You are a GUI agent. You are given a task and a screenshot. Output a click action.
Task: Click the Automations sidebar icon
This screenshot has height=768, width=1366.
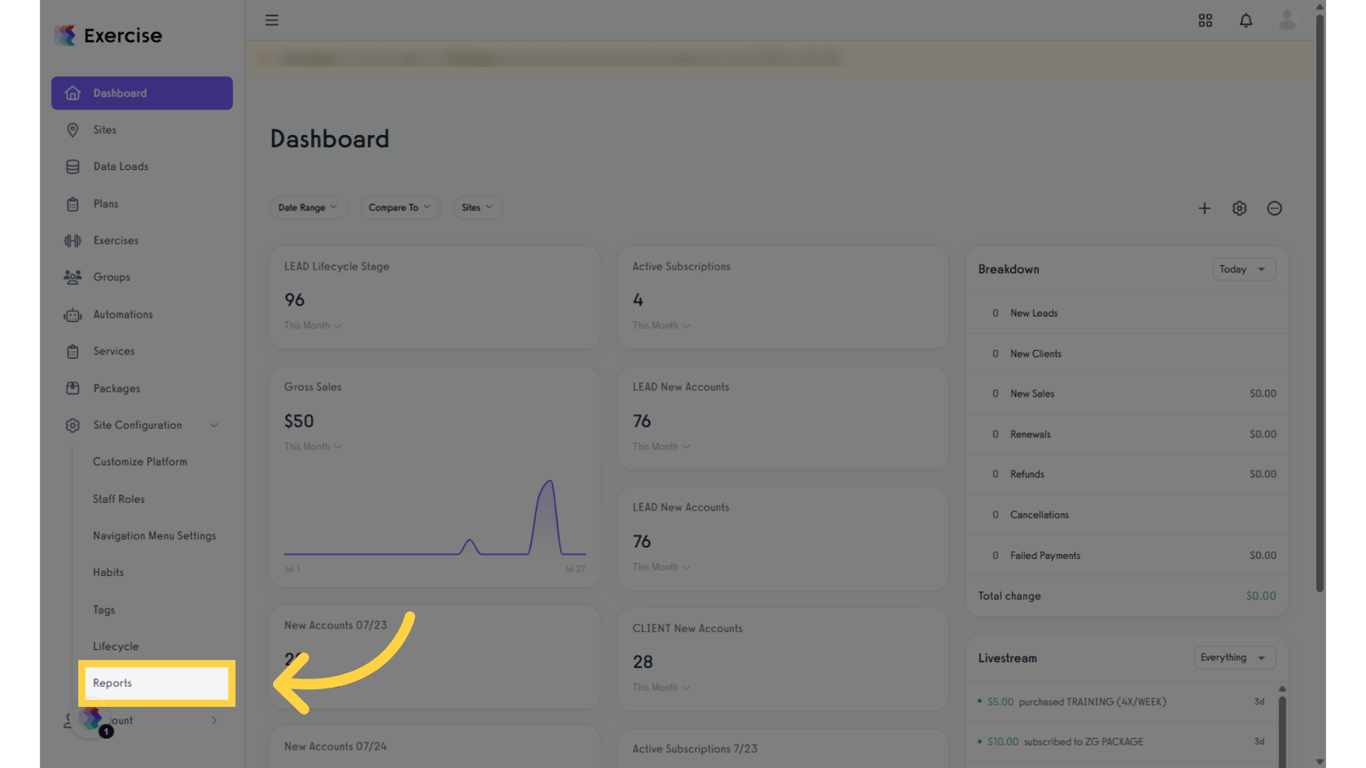tap(72, 314)
